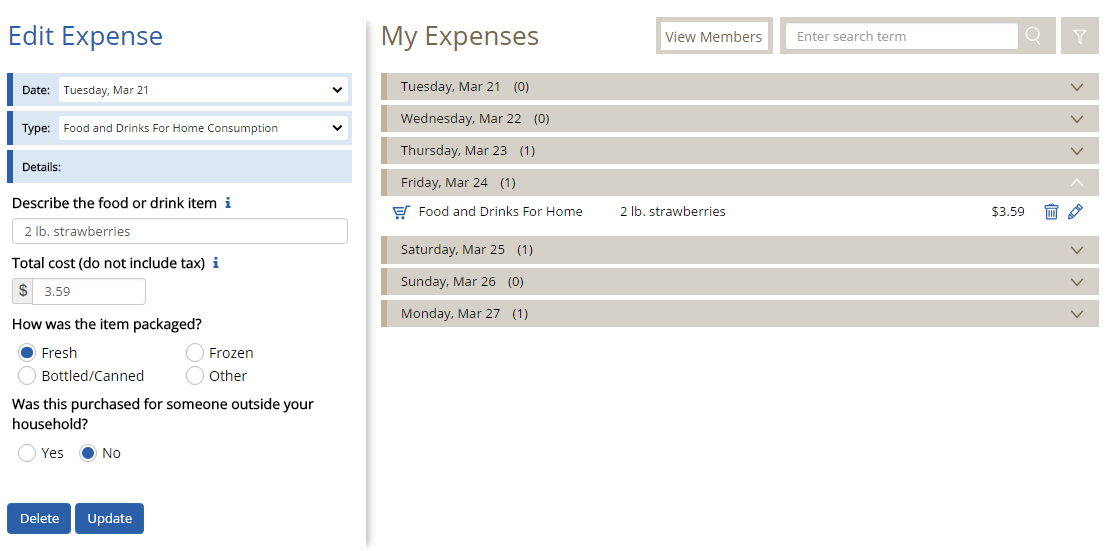Expand the Saturday, Mar 25 section

tap(1077, 250)
